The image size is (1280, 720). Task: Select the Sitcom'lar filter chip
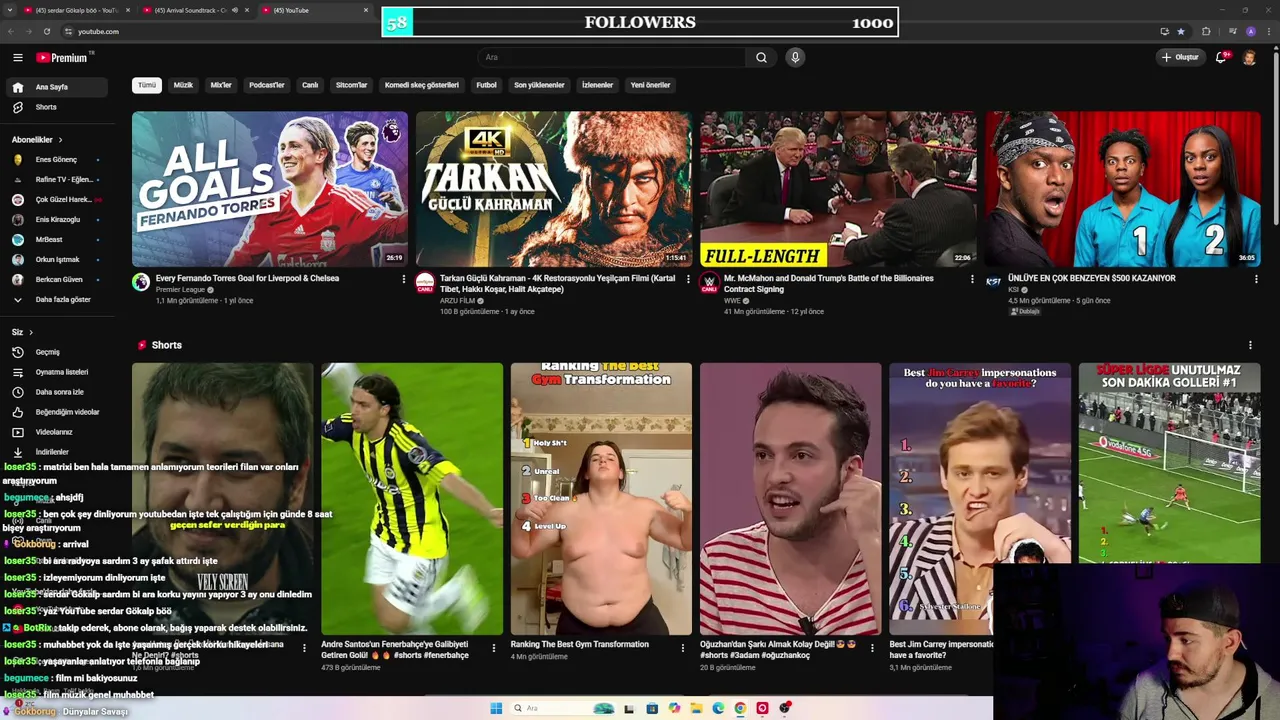click(351, 85)
